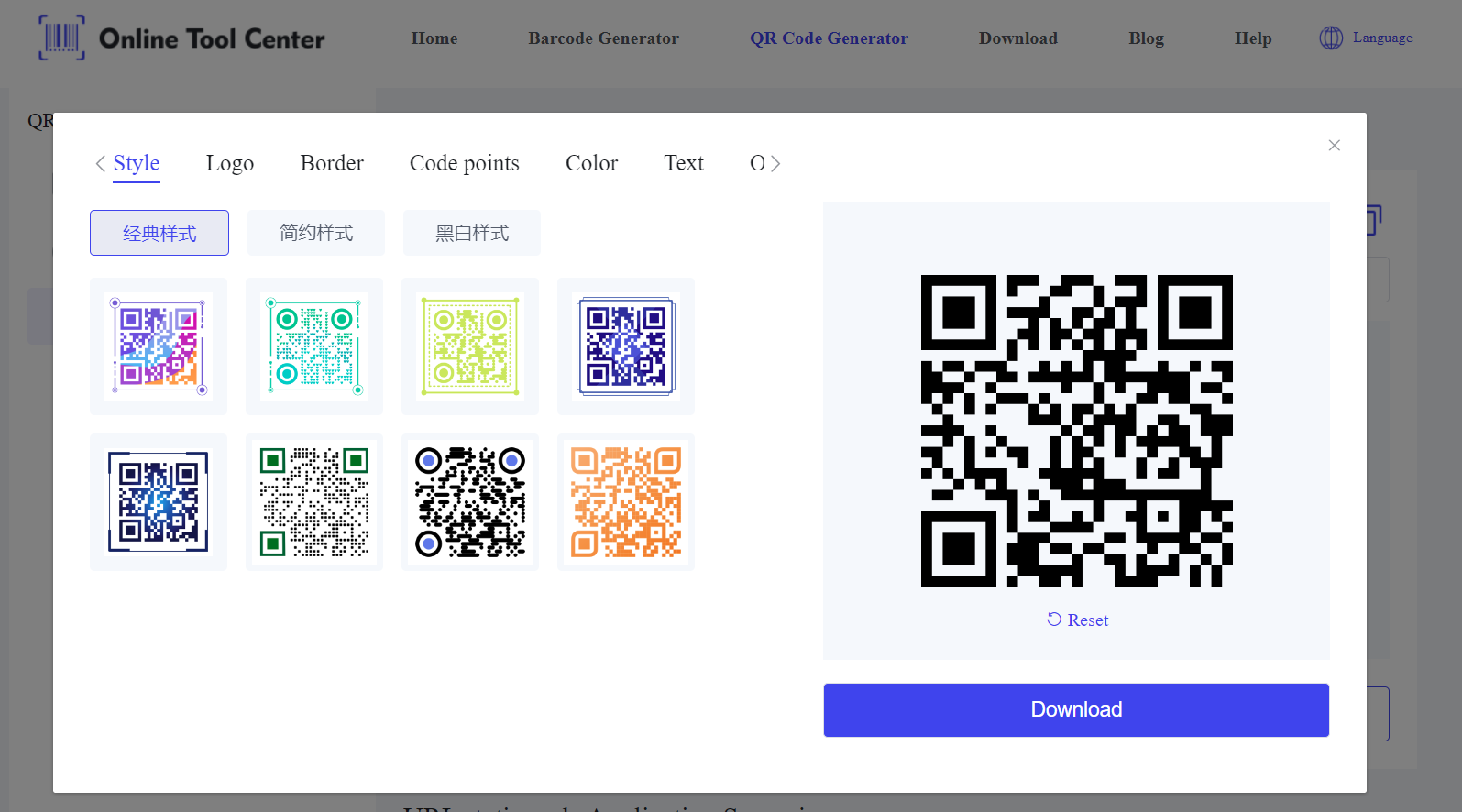Open Download page in navigation bar
The height and width of the screenshot is (812, 1462).
(1018, 38)
